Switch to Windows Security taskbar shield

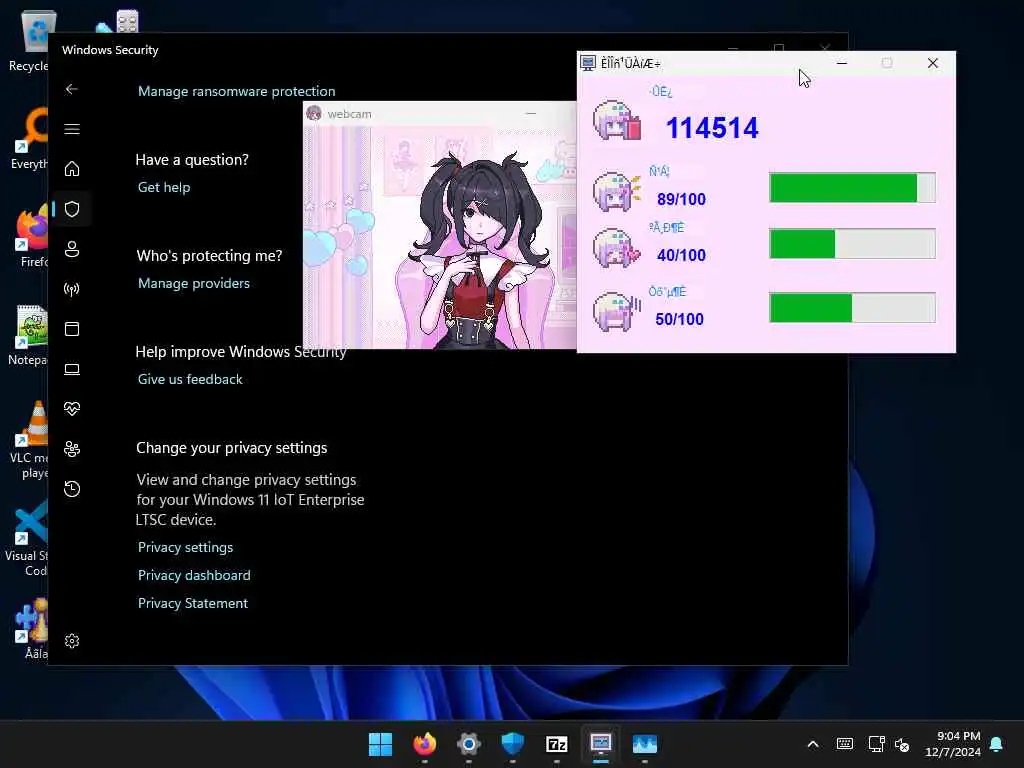click(513, 744)
